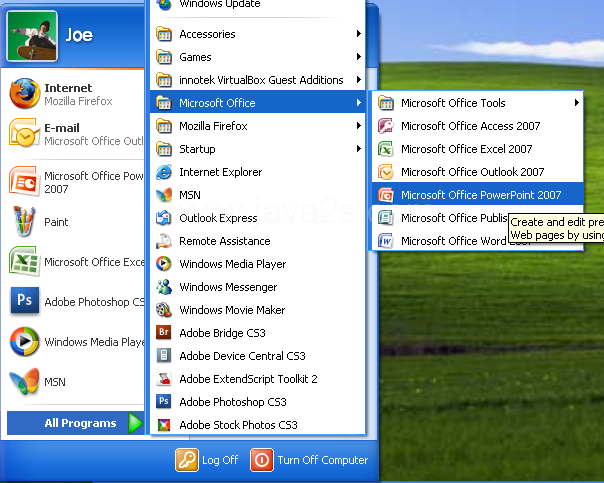This screenshot has height=483, width=604.
Task: Click the Windows Messenger icon
Action: click(164, 287)
